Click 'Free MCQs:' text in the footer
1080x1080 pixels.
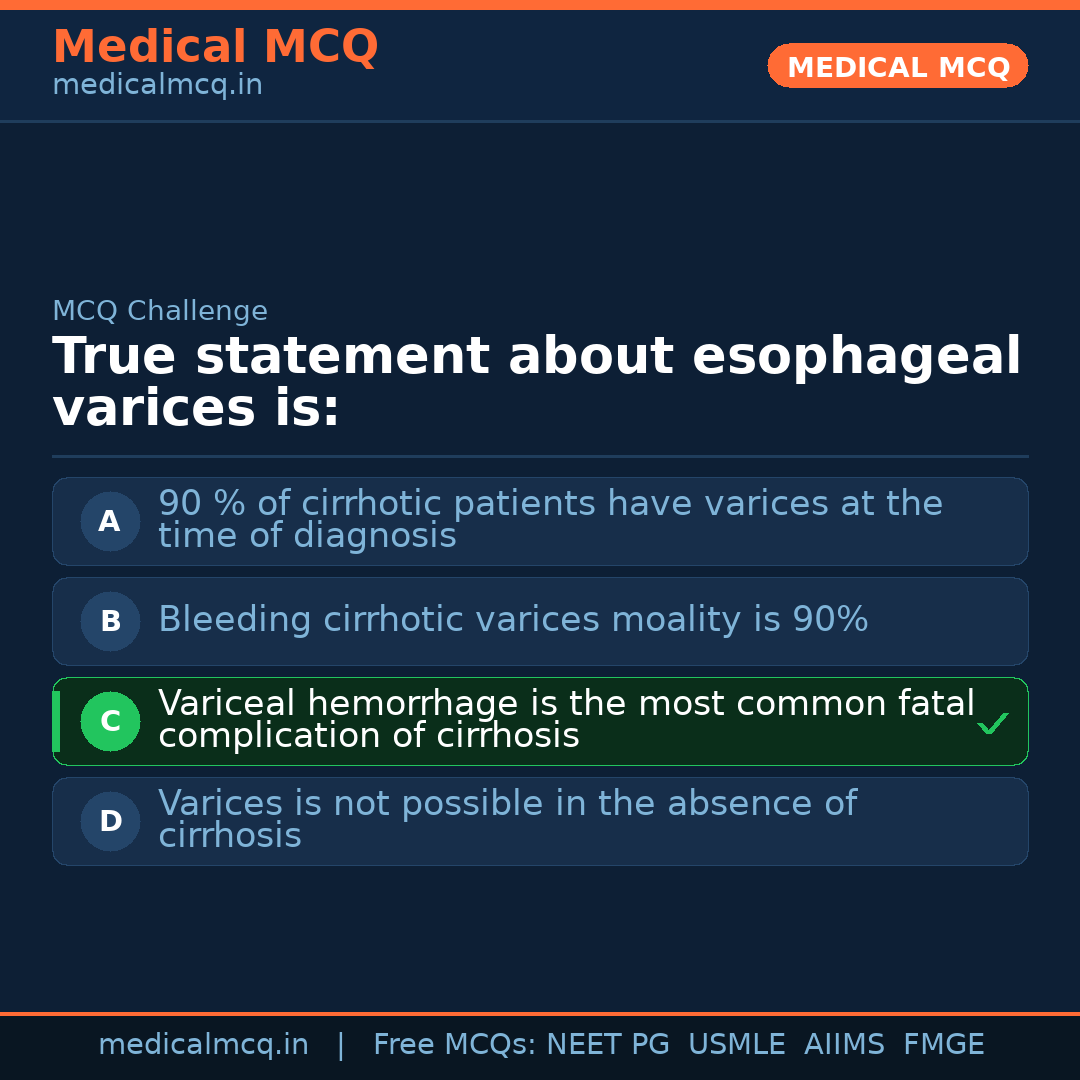(455, 1045)
